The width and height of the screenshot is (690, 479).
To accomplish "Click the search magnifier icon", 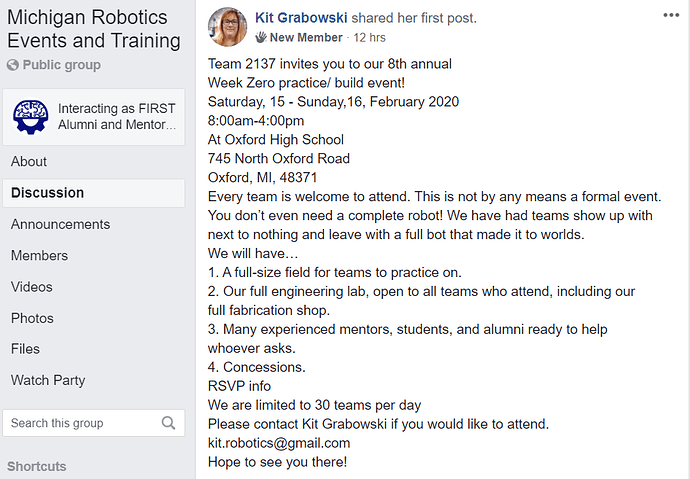I will [x=168, y=423].
